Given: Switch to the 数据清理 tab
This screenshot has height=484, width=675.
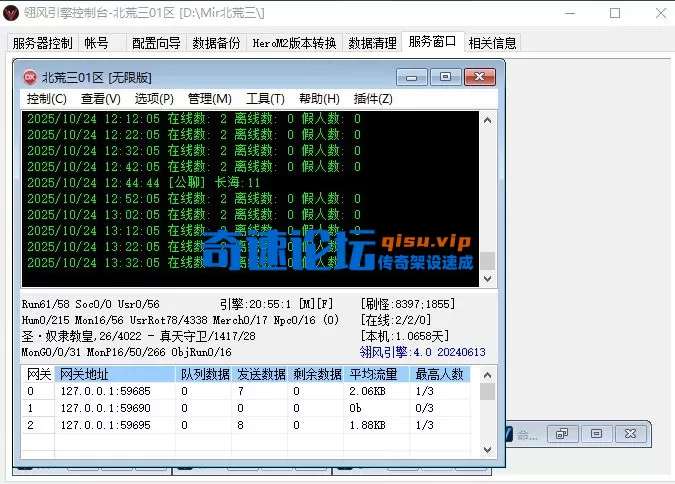Looking at the screenshot, I should [x=372, y=43].
